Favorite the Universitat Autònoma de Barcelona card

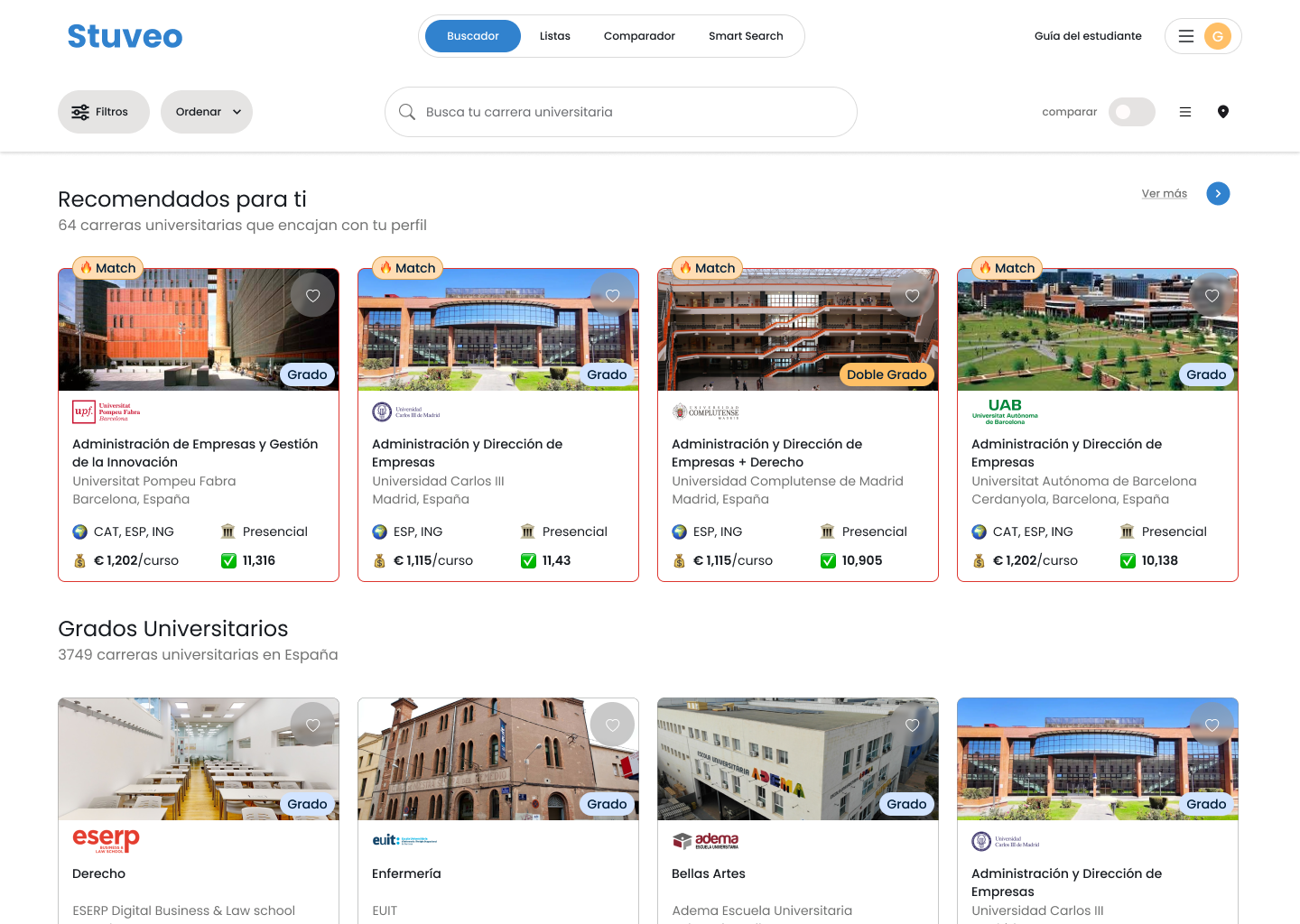pos(1212,295)
